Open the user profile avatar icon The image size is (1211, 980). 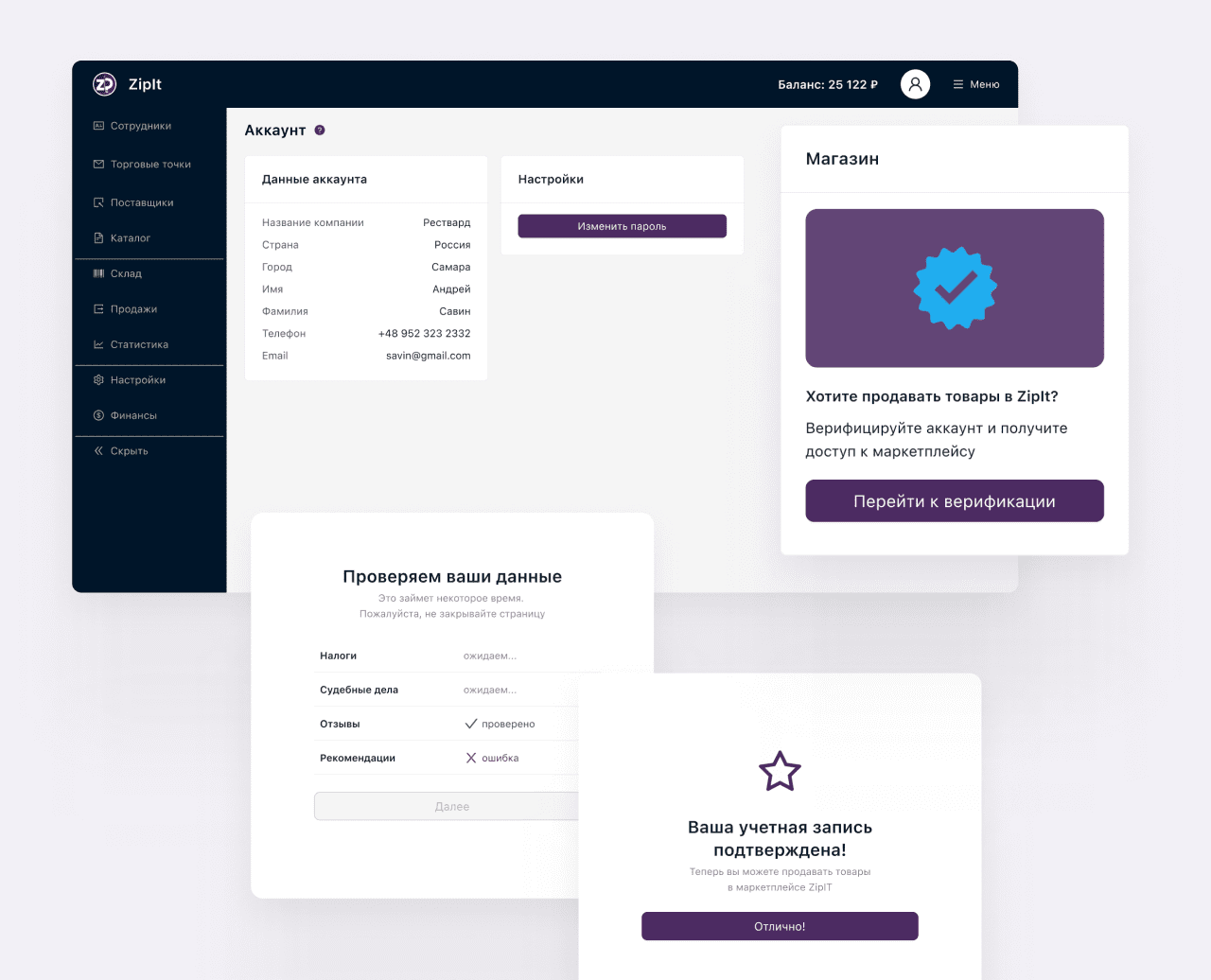click(x=915, y=84)
